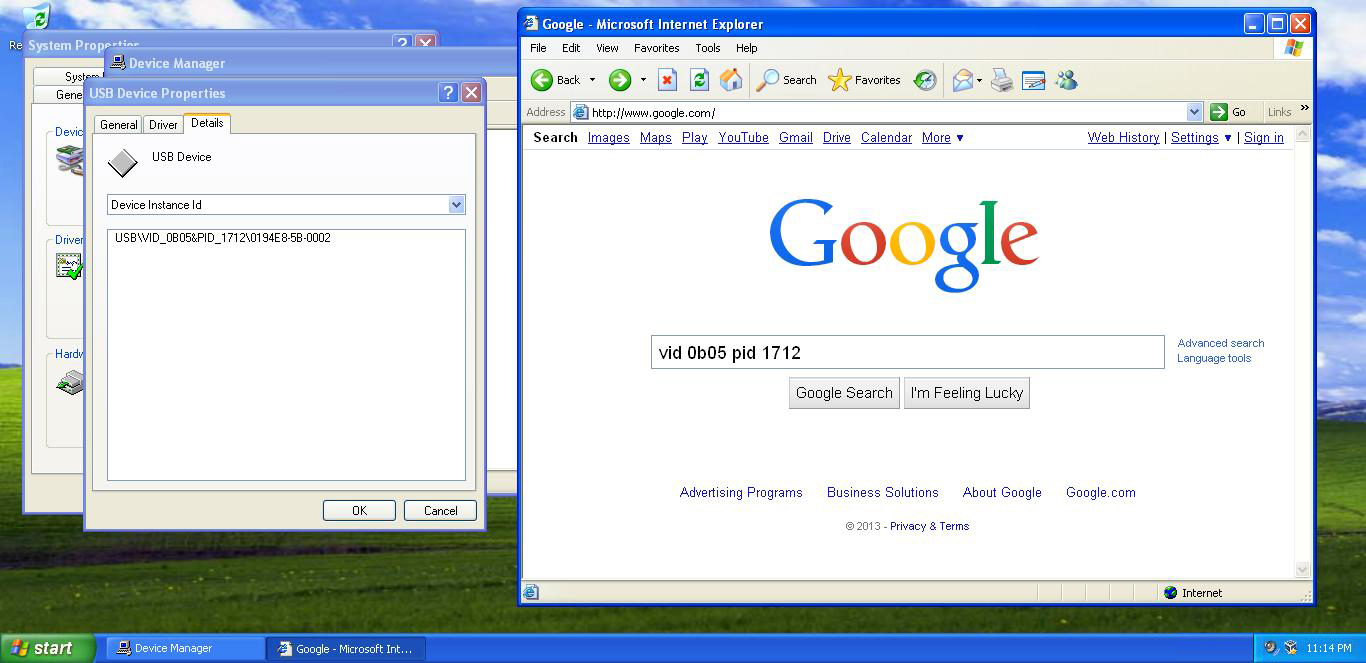
Task: Switch to Device Manager taskbar button
Action: point(186,648)
